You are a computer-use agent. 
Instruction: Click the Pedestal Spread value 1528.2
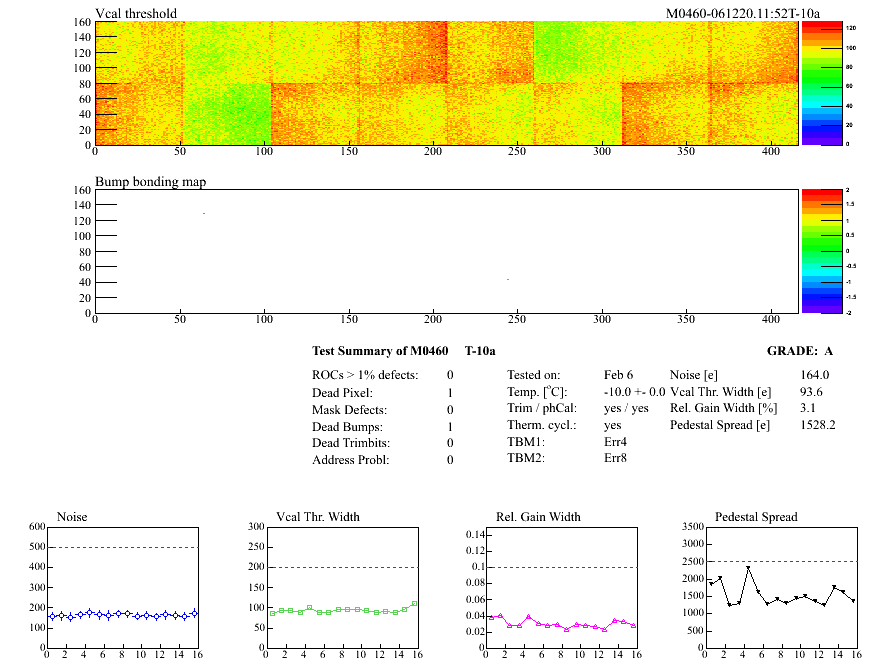click(818, 424)
